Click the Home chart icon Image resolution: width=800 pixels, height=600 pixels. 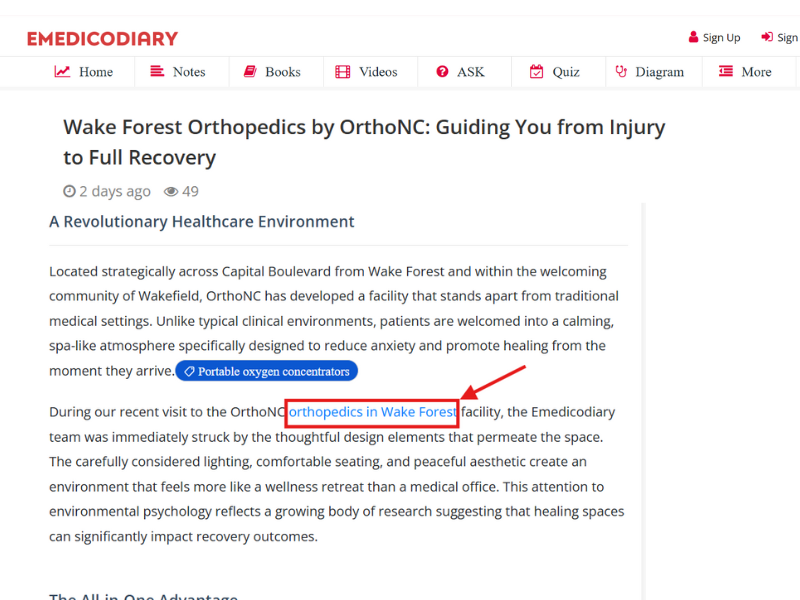[62, 71]
